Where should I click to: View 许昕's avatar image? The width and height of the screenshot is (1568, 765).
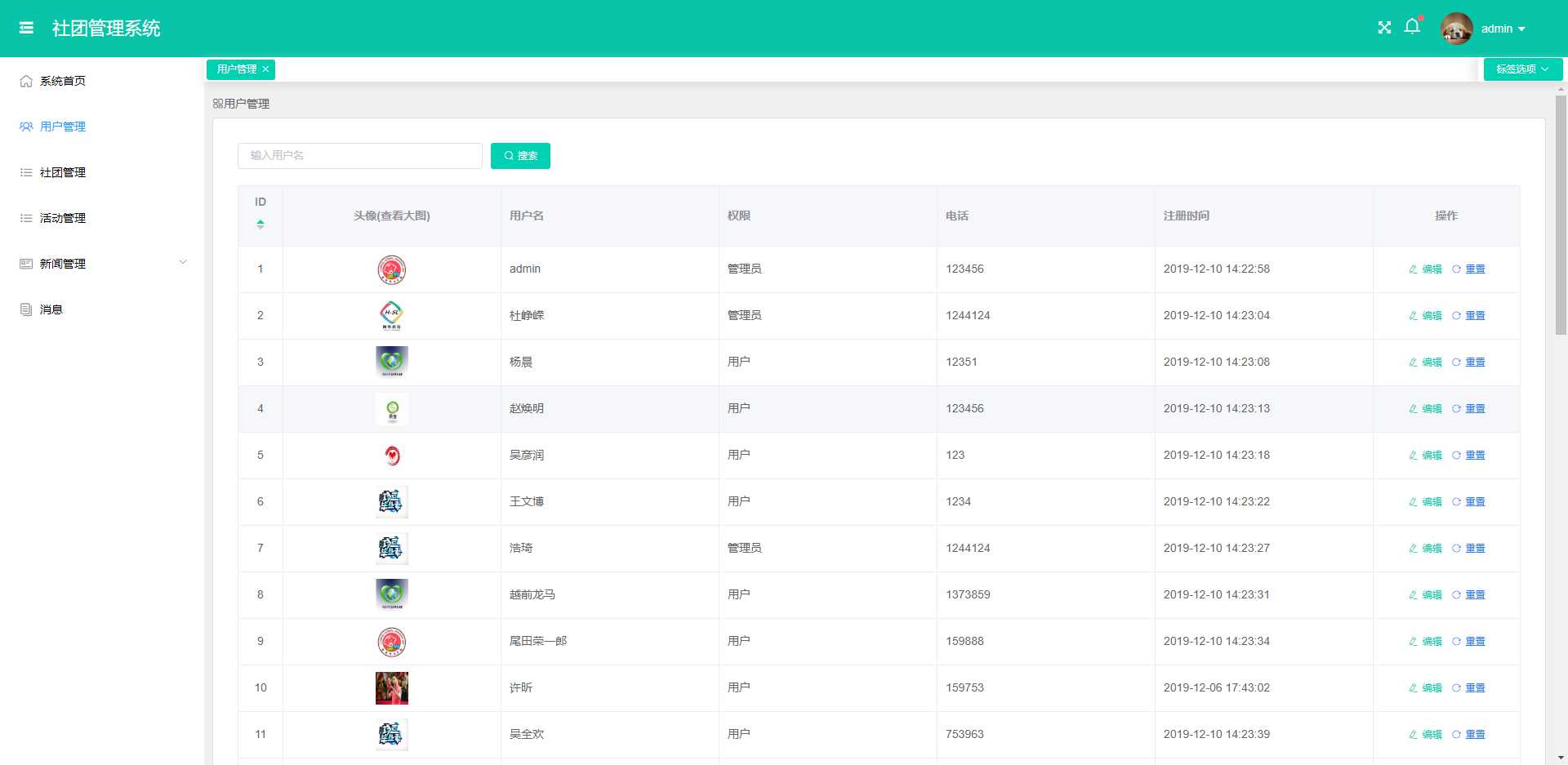pyautogui.click(x=392, y=688)
